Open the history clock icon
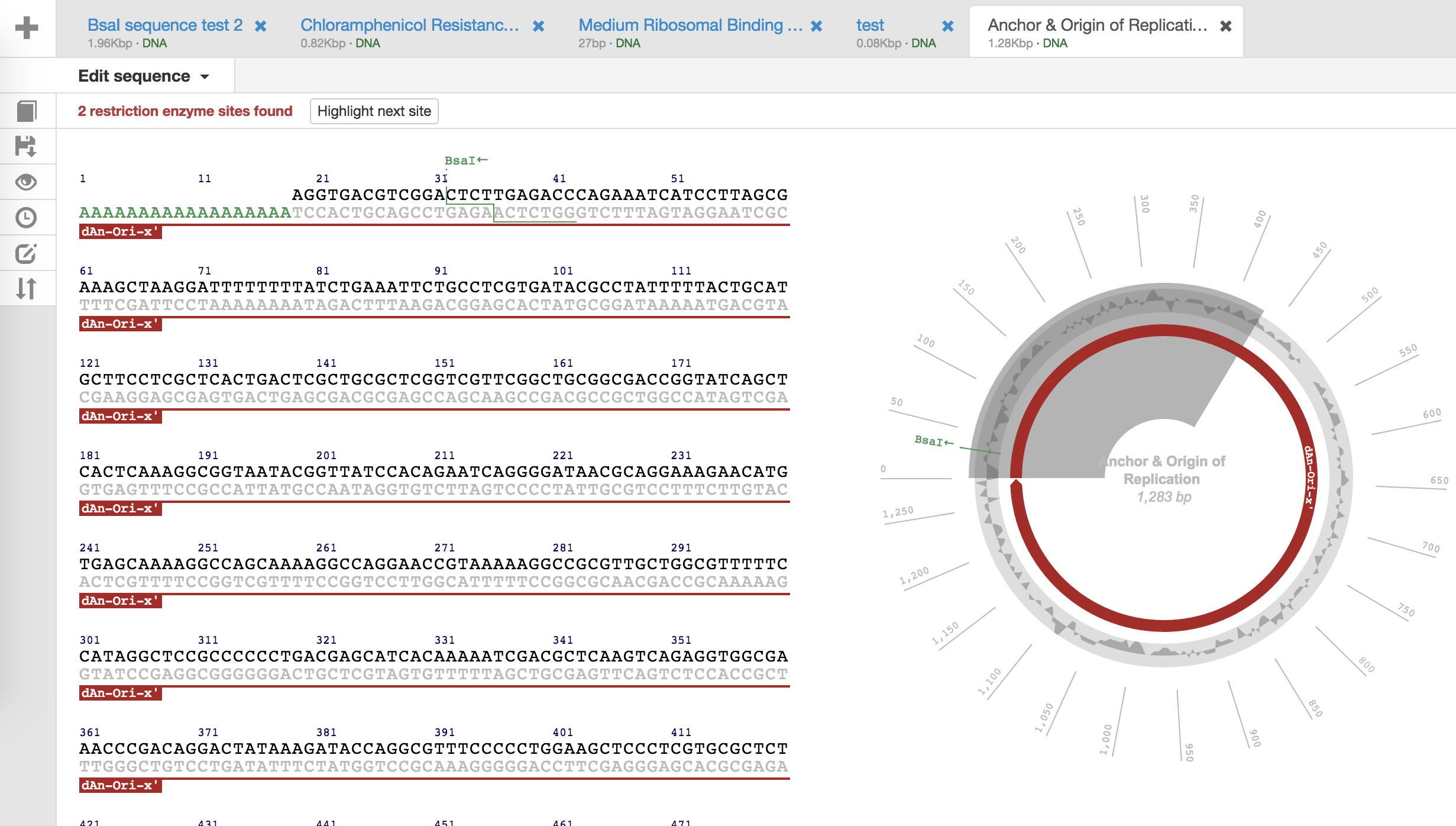This screenshot has height=826, width=1456. pos(27,218)
